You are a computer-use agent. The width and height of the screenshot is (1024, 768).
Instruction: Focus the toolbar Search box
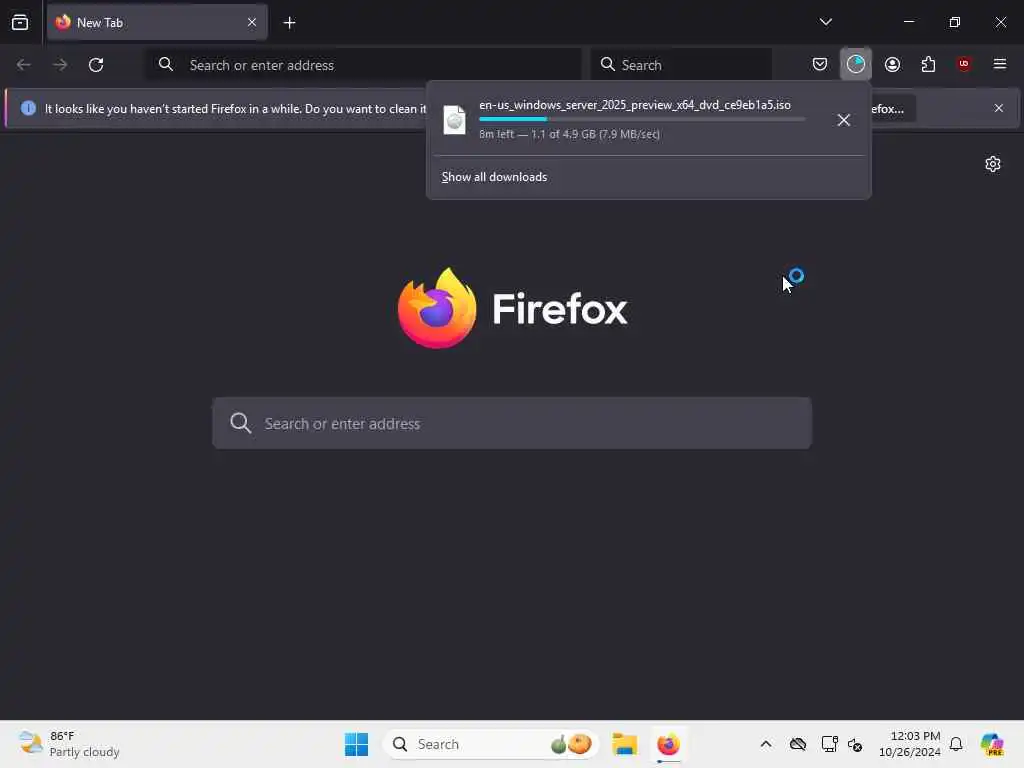pyautogui.click(x=680, y=65)
